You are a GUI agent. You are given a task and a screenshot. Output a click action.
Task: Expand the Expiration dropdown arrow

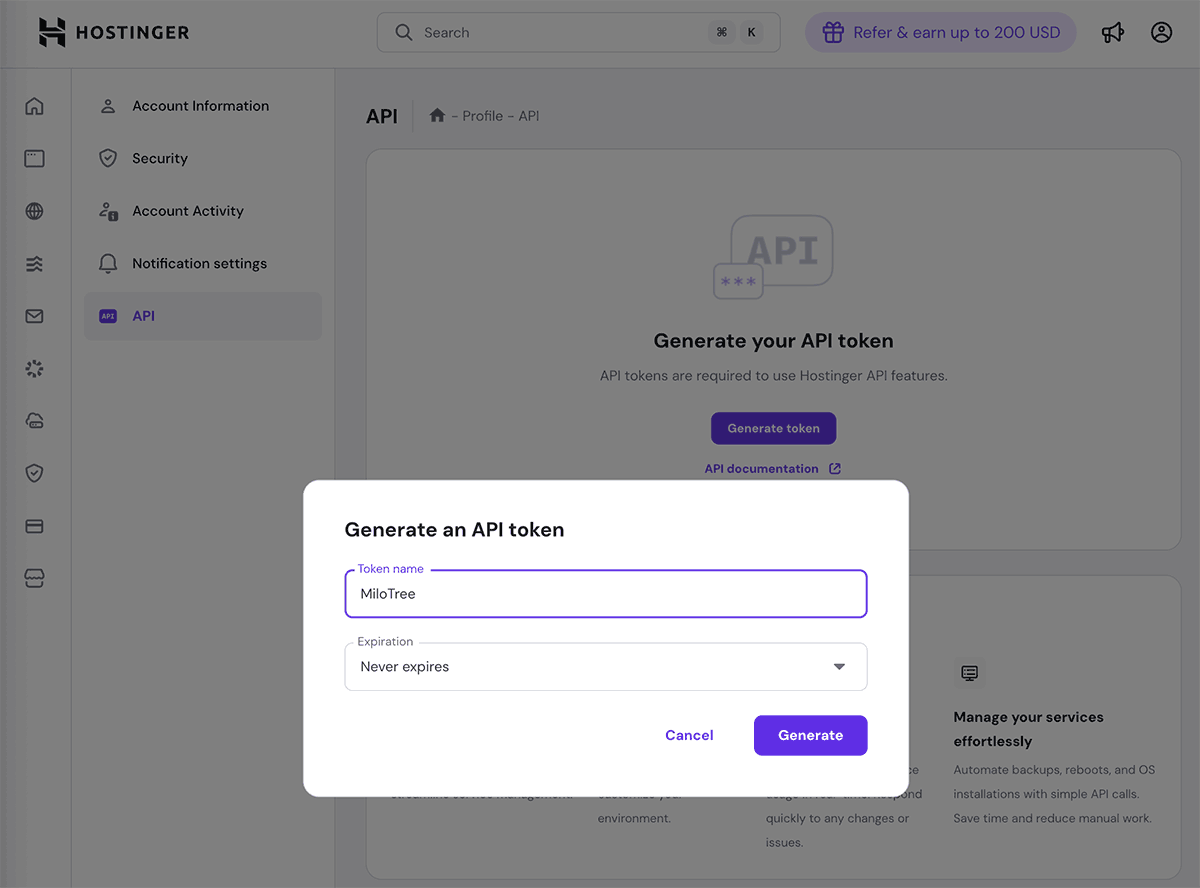point(839,667)
